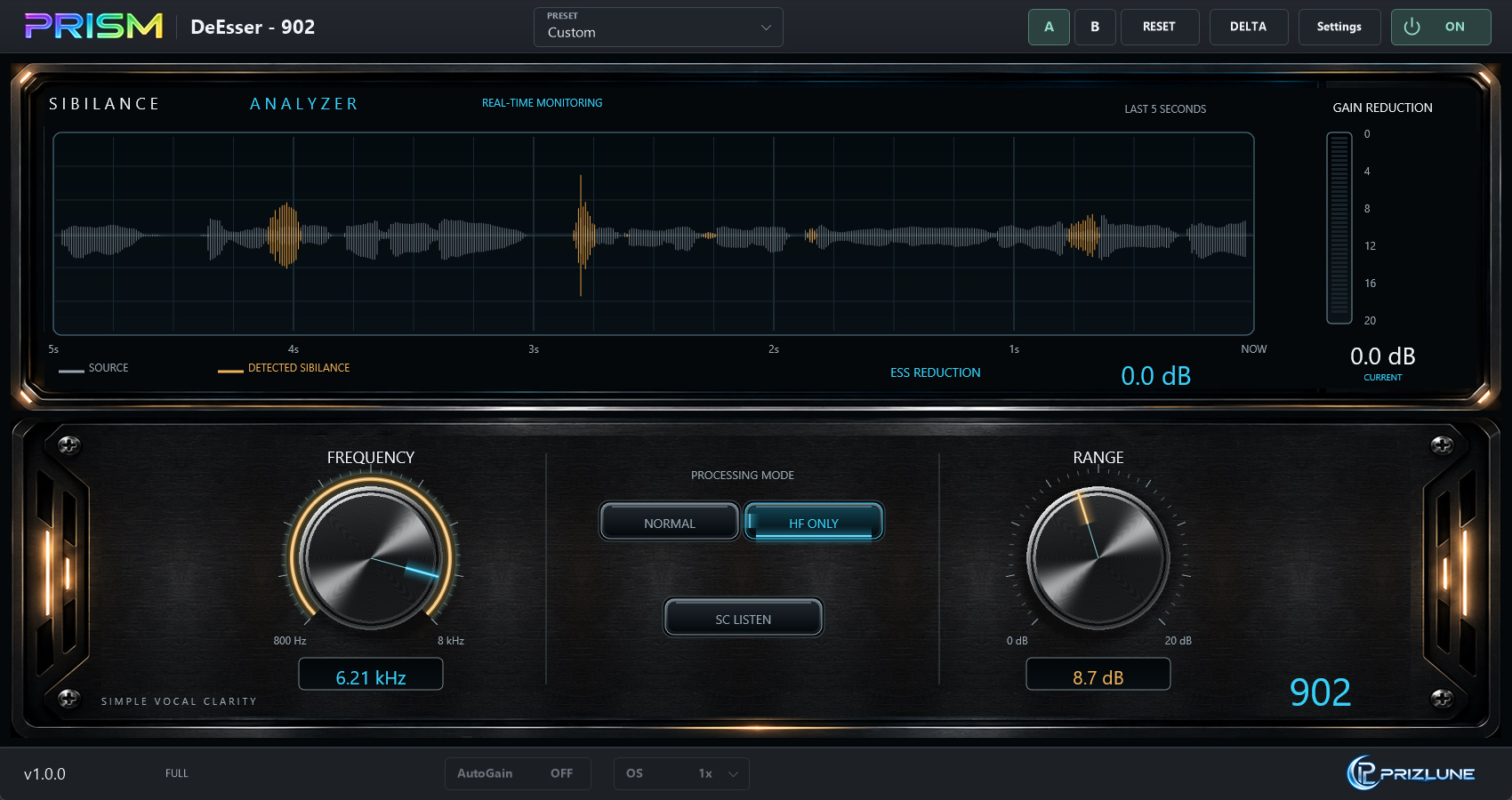Click the 8.7 dB range value field
Image resolution: width=1512 pixels, height=800 pixels.
[x=1098, y=674]
